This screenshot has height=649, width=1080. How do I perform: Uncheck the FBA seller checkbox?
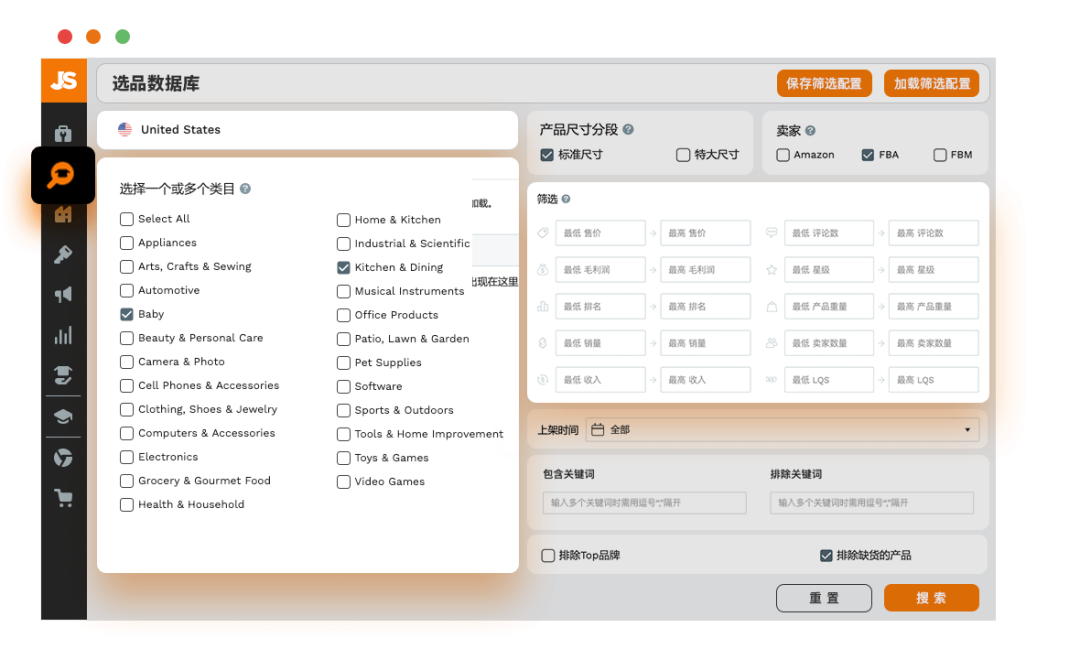click(x=868, y=155)
